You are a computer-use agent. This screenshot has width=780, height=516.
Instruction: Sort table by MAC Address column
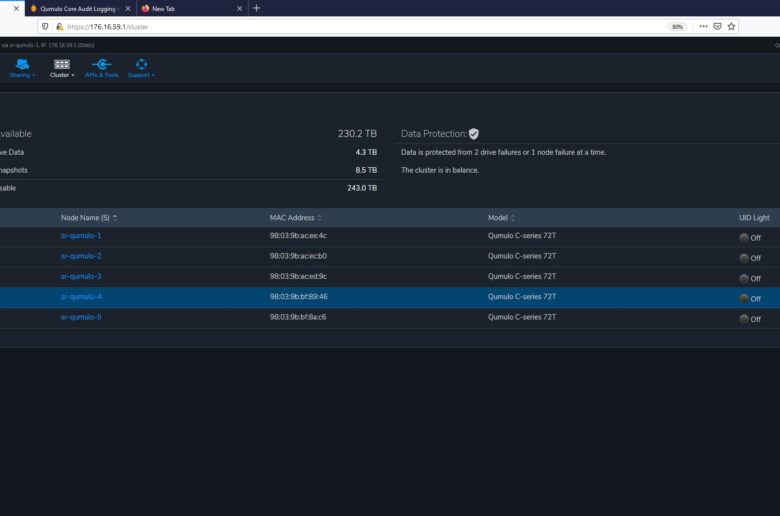(x=295, y=217)
